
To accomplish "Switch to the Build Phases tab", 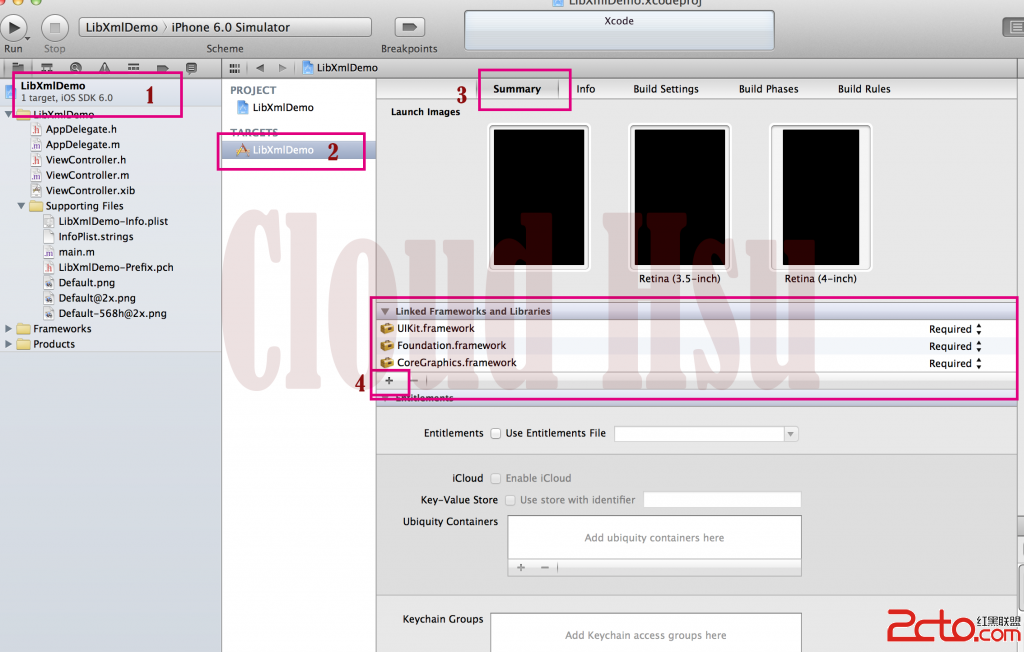I will pos(768,89).
